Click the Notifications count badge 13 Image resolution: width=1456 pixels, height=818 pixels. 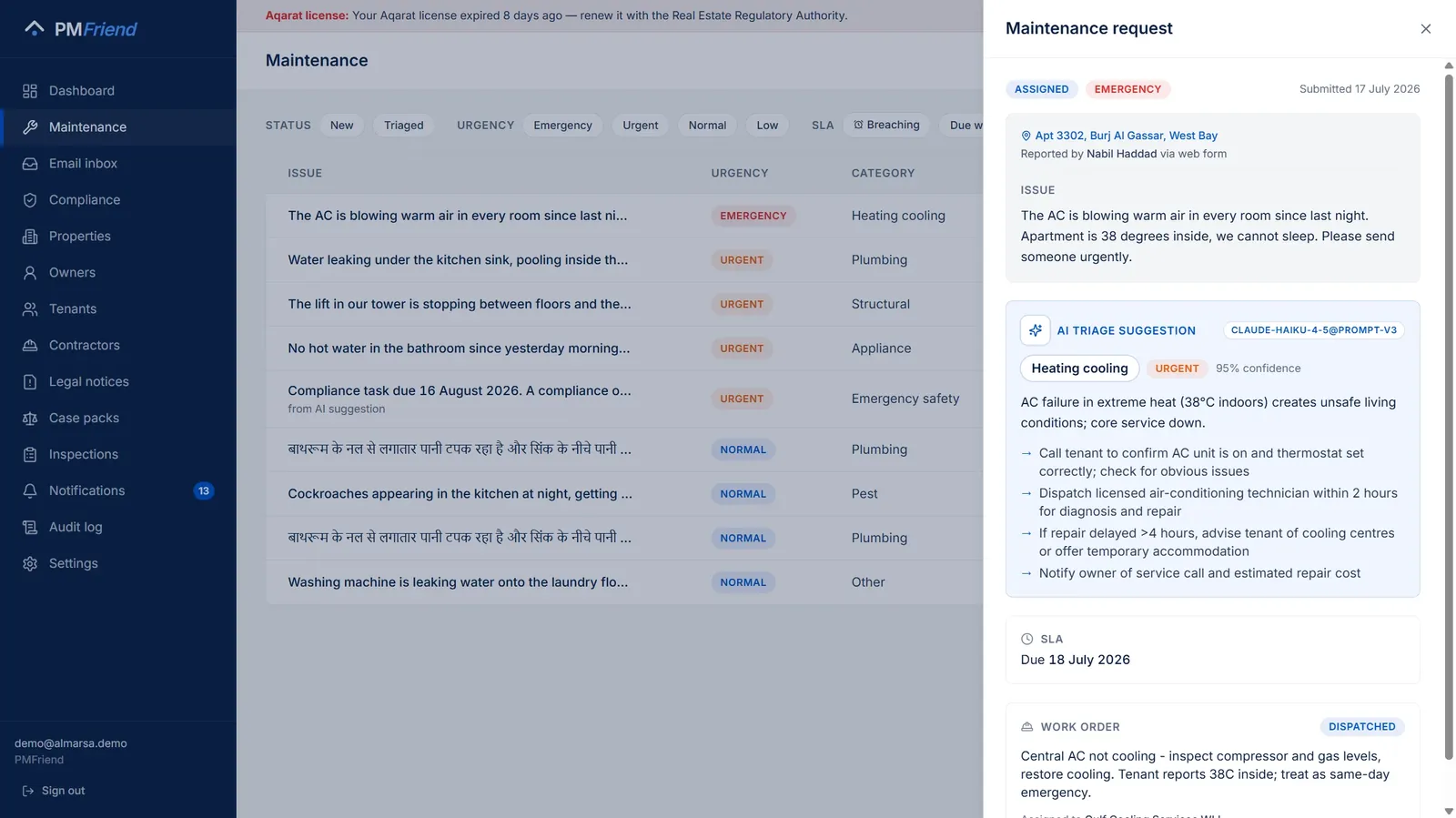[x=204, y=491]
